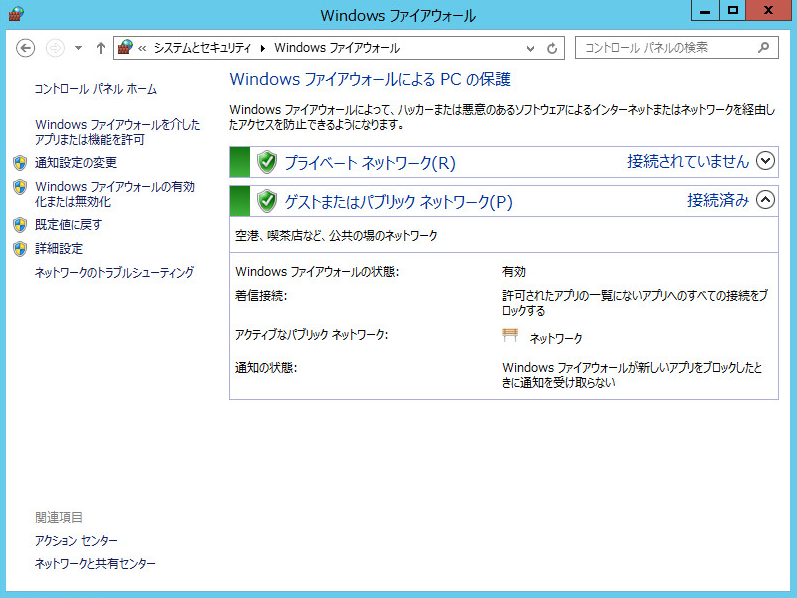Click the arrow after システムとセキュリティ breadcrumb
This screenshot has height=598, width=797.
263,48
